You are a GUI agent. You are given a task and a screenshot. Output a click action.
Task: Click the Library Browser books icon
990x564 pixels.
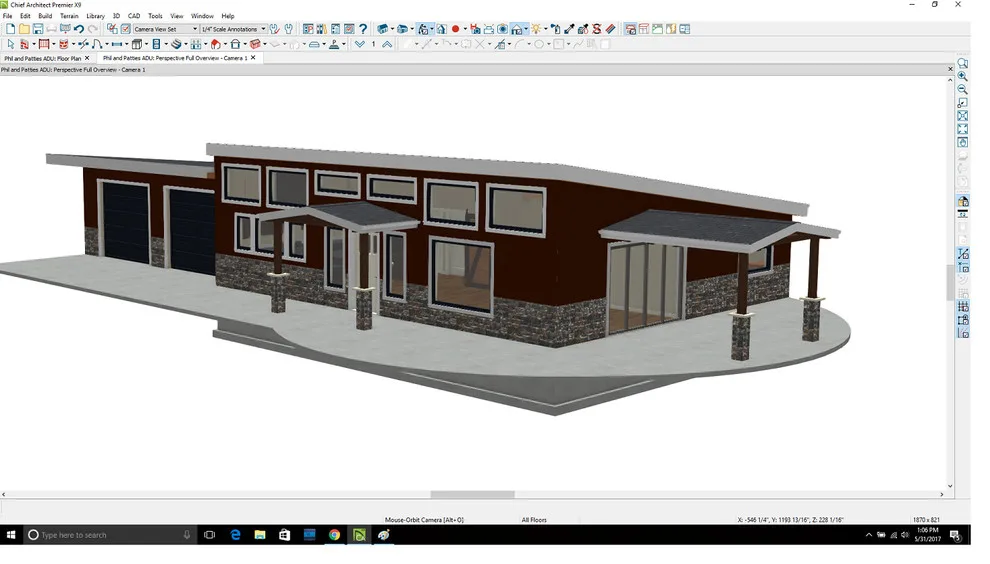click(x=322, y=29)
